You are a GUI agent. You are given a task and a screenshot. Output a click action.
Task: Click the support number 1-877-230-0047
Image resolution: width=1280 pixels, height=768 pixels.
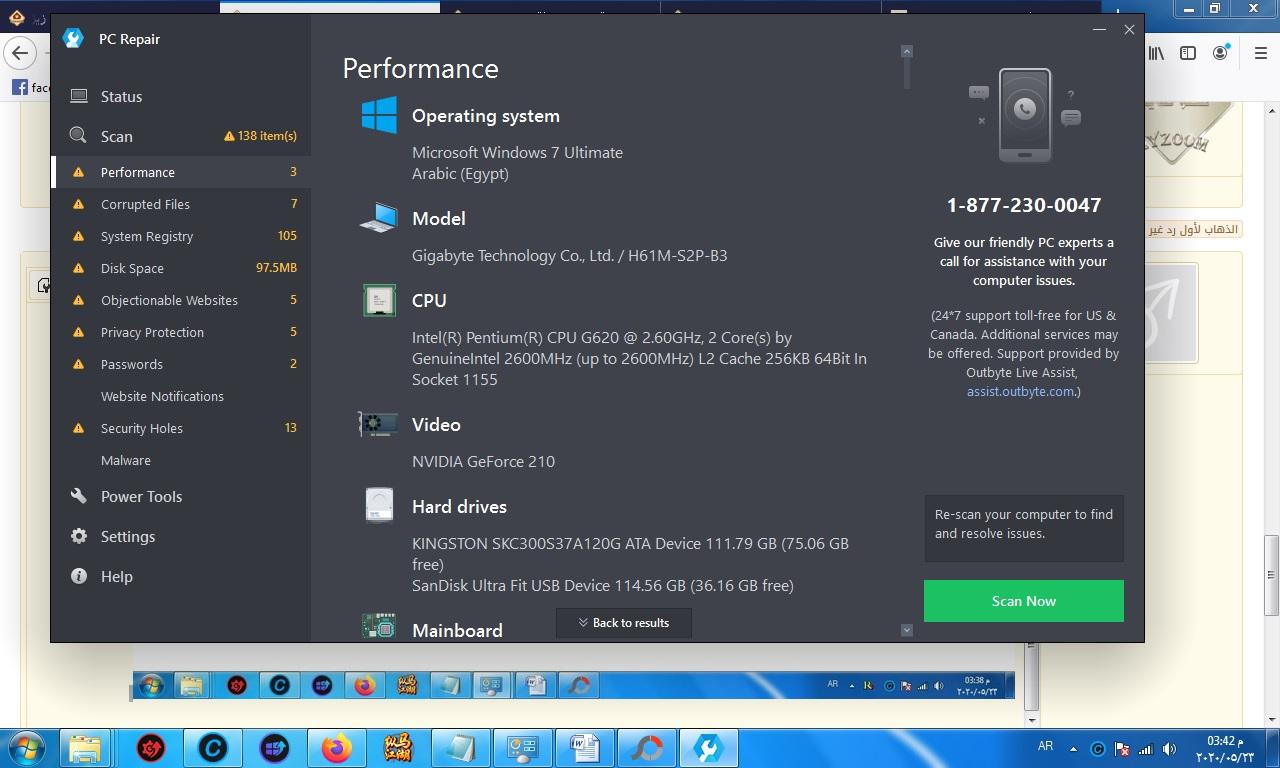coord(1023,205)
